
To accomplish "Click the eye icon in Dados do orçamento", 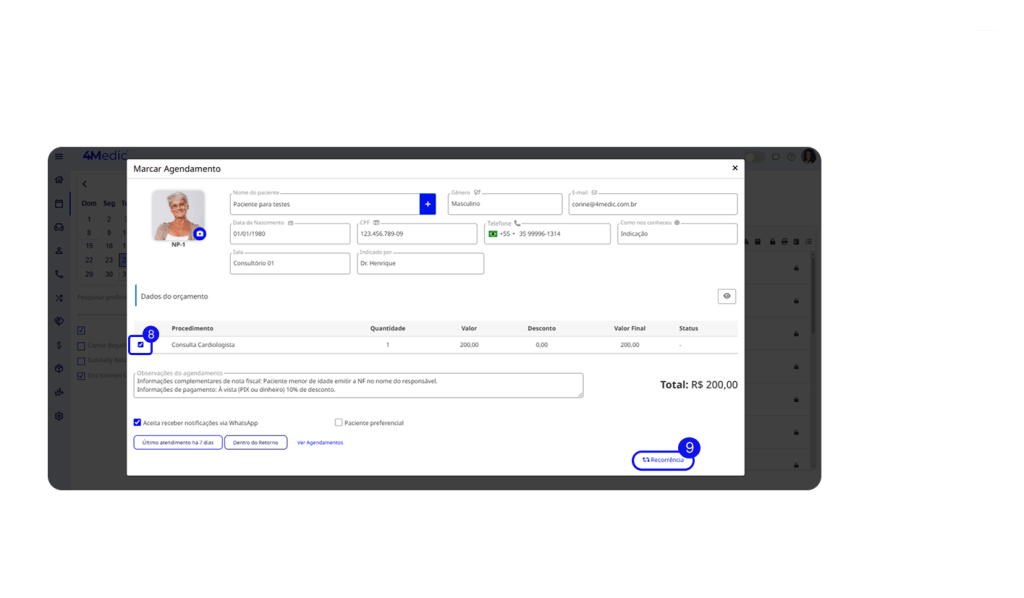I will pos(727,296).
